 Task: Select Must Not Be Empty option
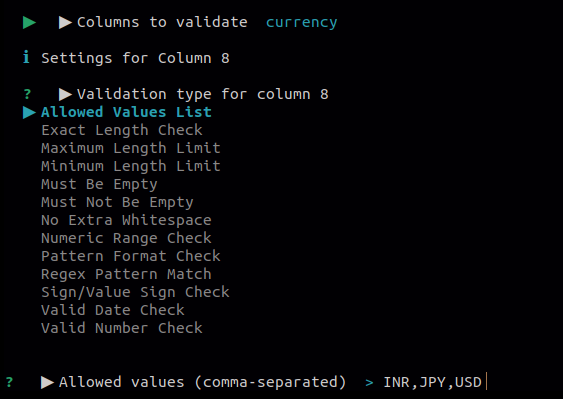tap(117, 202)
